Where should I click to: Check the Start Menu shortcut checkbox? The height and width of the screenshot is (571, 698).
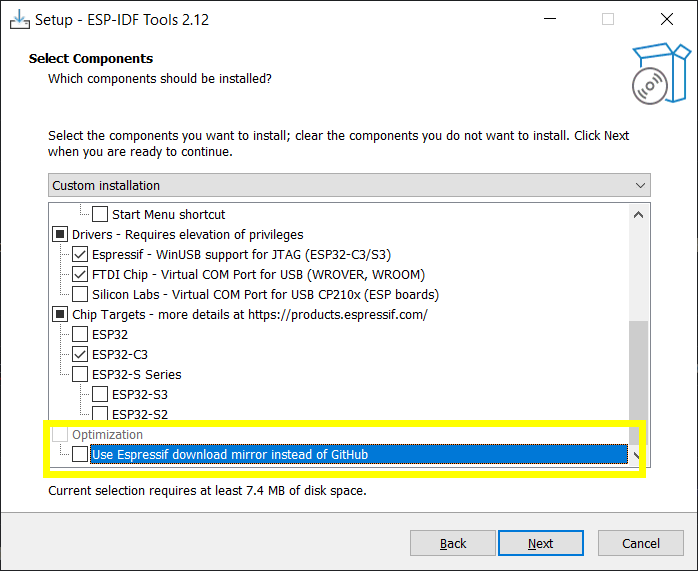(x=100, y=215)
